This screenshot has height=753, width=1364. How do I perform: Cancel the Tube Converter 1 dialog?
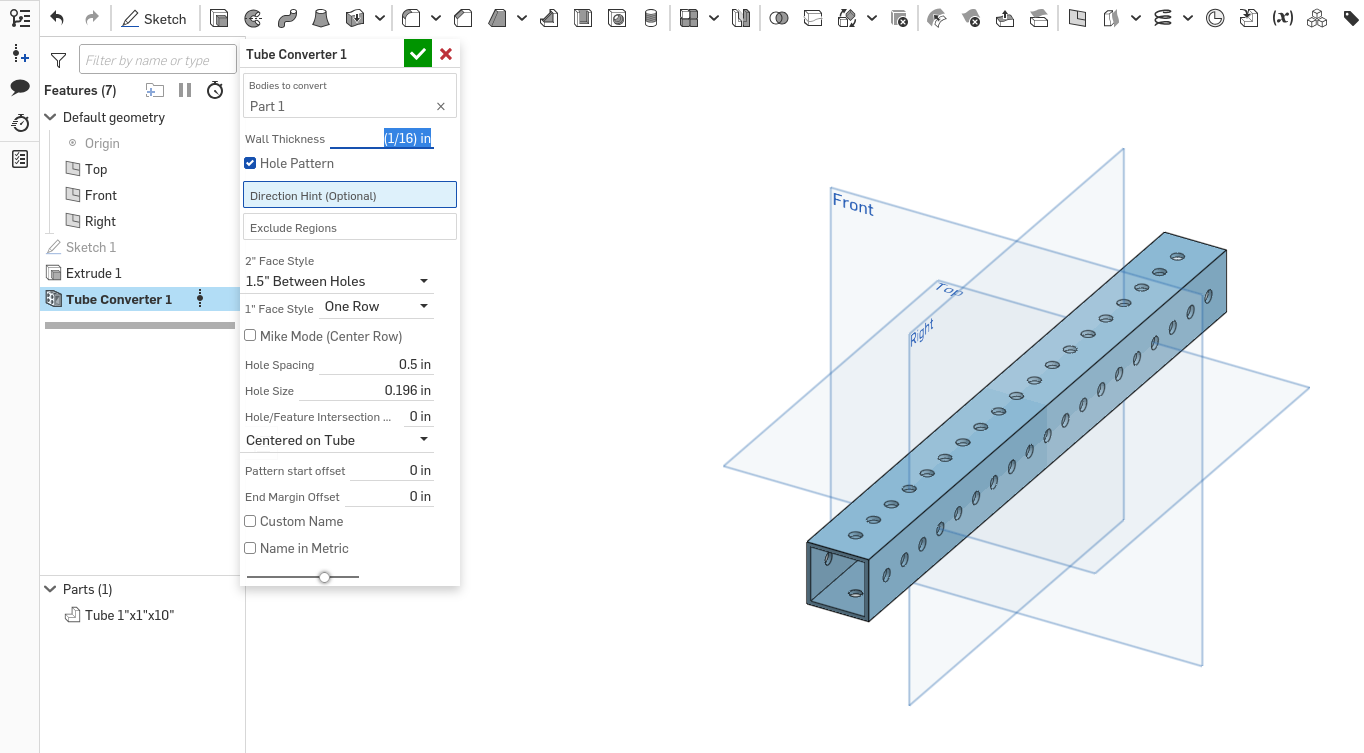tap(446, 54)
